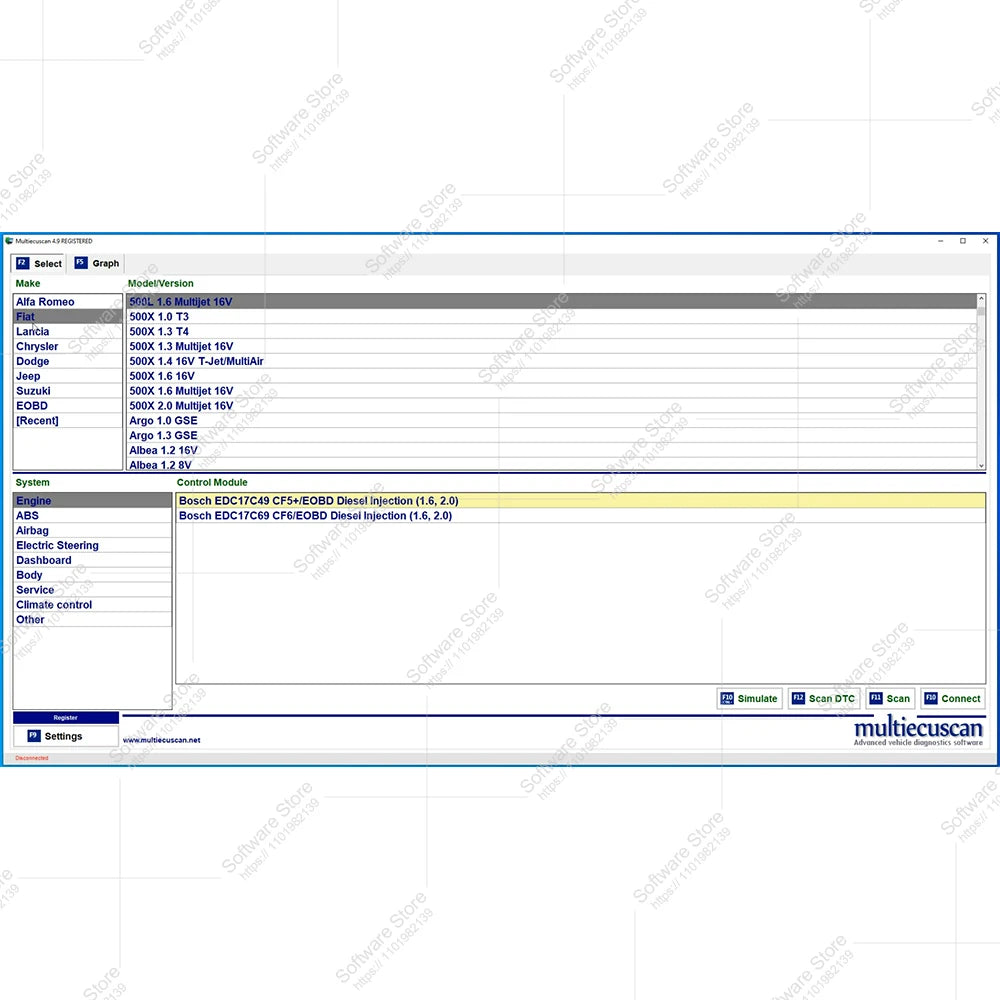This screenshot has height=1000, width=1000.
Task: Click the Scan button
Action: [x=890, y=698]
